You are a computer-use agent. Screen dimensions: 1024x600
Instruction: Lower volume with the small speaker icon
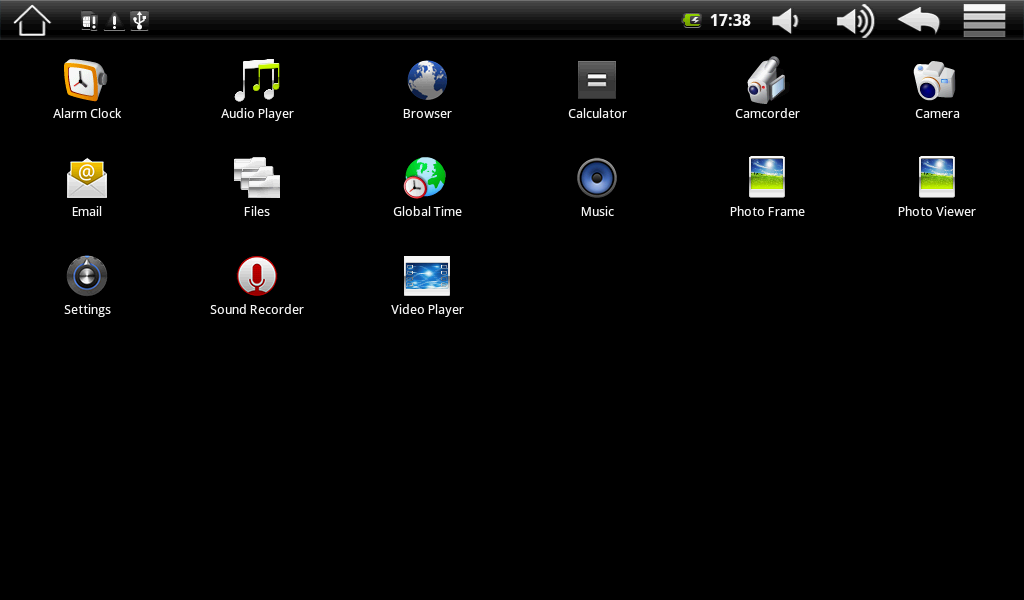(x=785, y=21)
